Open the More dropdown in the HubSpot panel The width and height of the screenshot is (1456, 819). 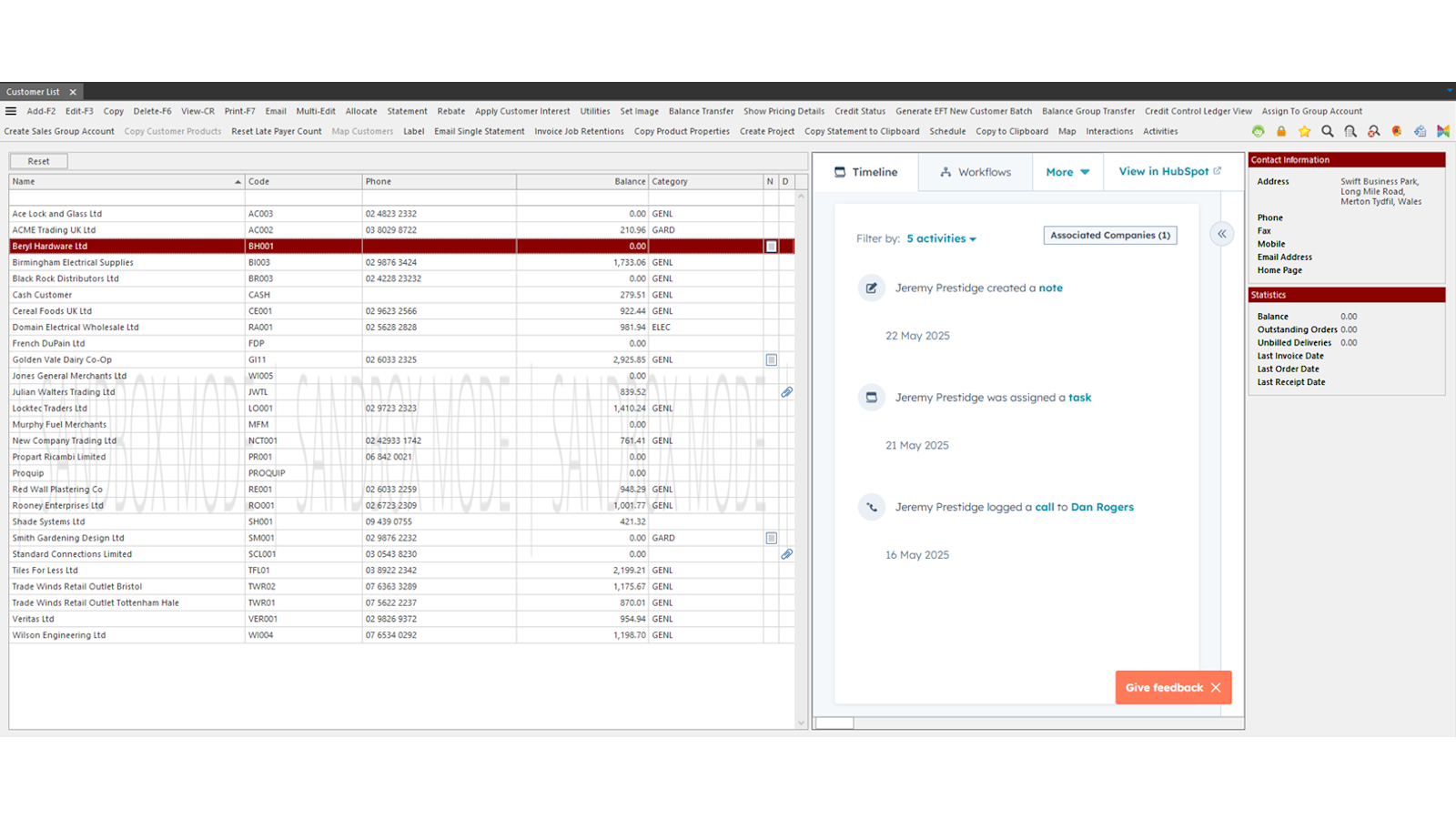[x=1067, y=171]
